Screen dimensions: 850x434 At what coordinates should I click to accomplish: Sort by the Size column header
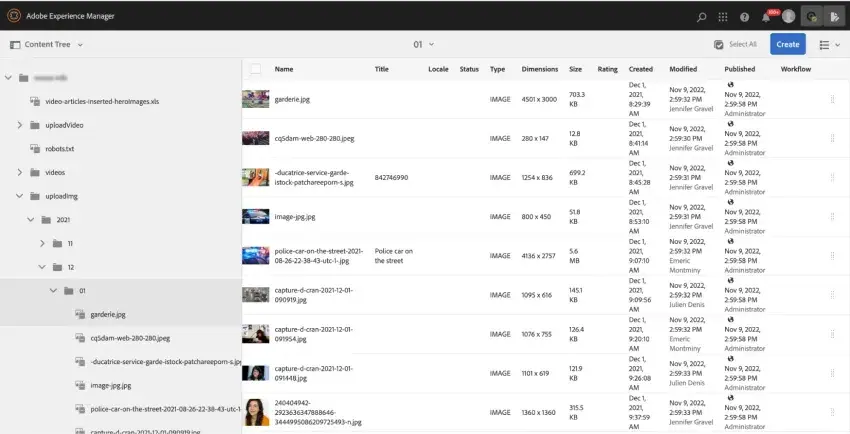coord(575,69)
